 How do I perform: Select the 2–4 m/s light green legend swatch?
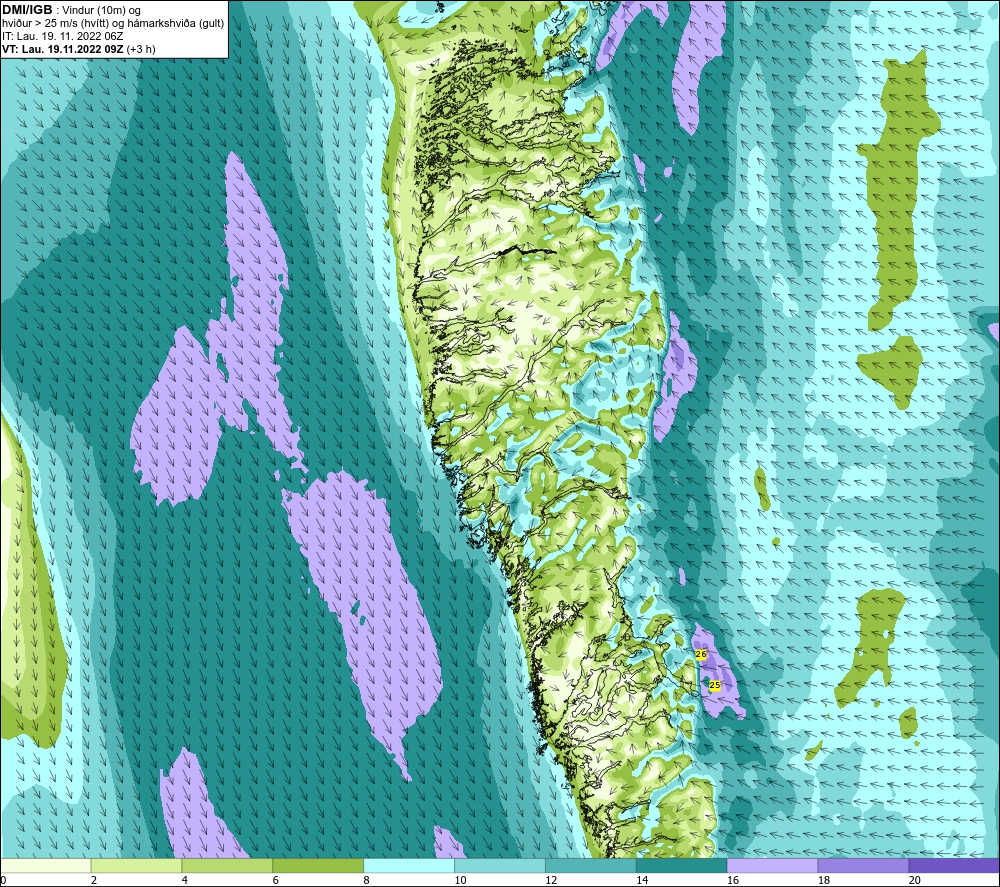coord(136,866)
